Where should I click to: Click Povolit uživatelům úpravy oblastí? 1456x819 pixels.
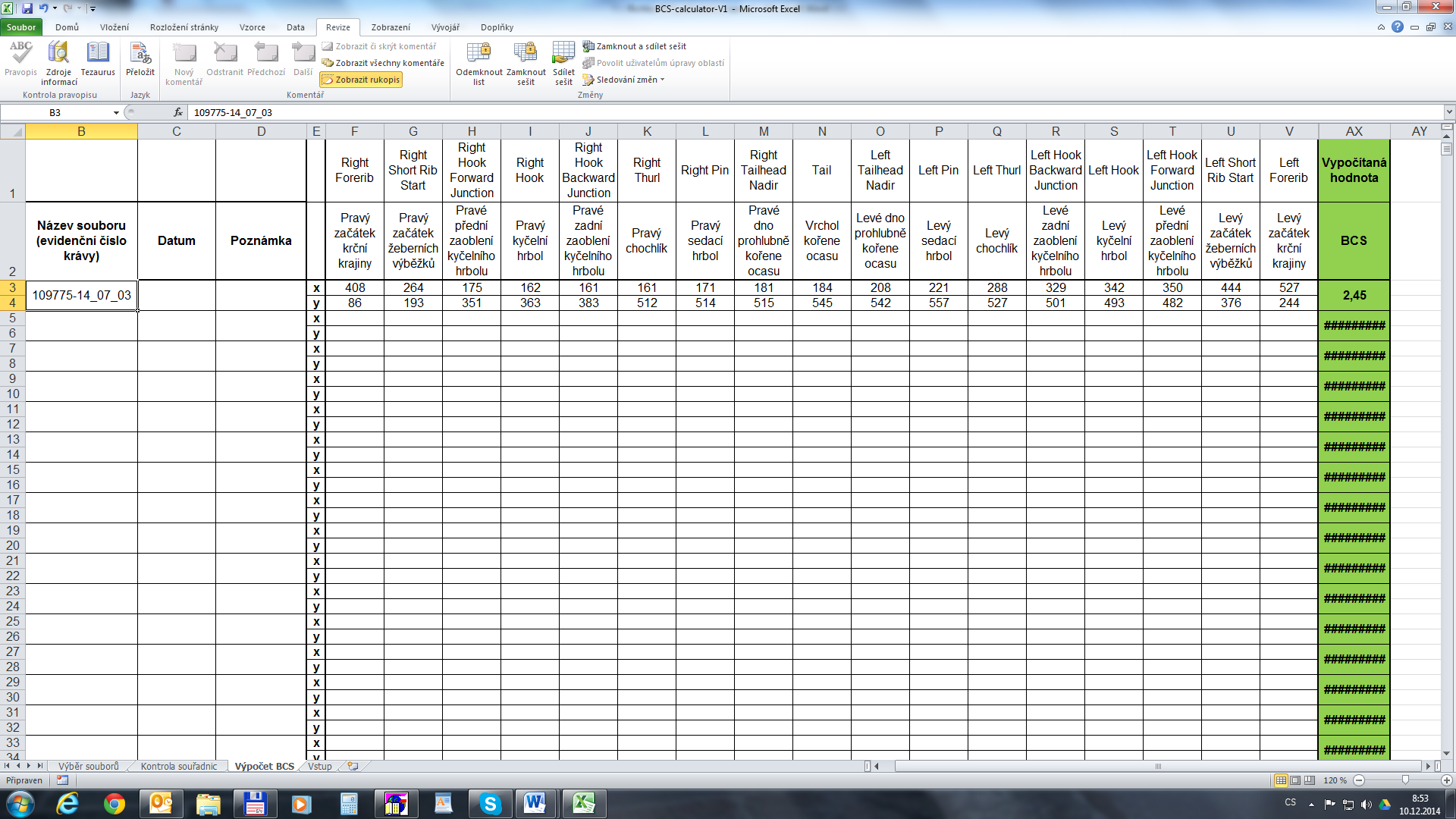(654, 63)
